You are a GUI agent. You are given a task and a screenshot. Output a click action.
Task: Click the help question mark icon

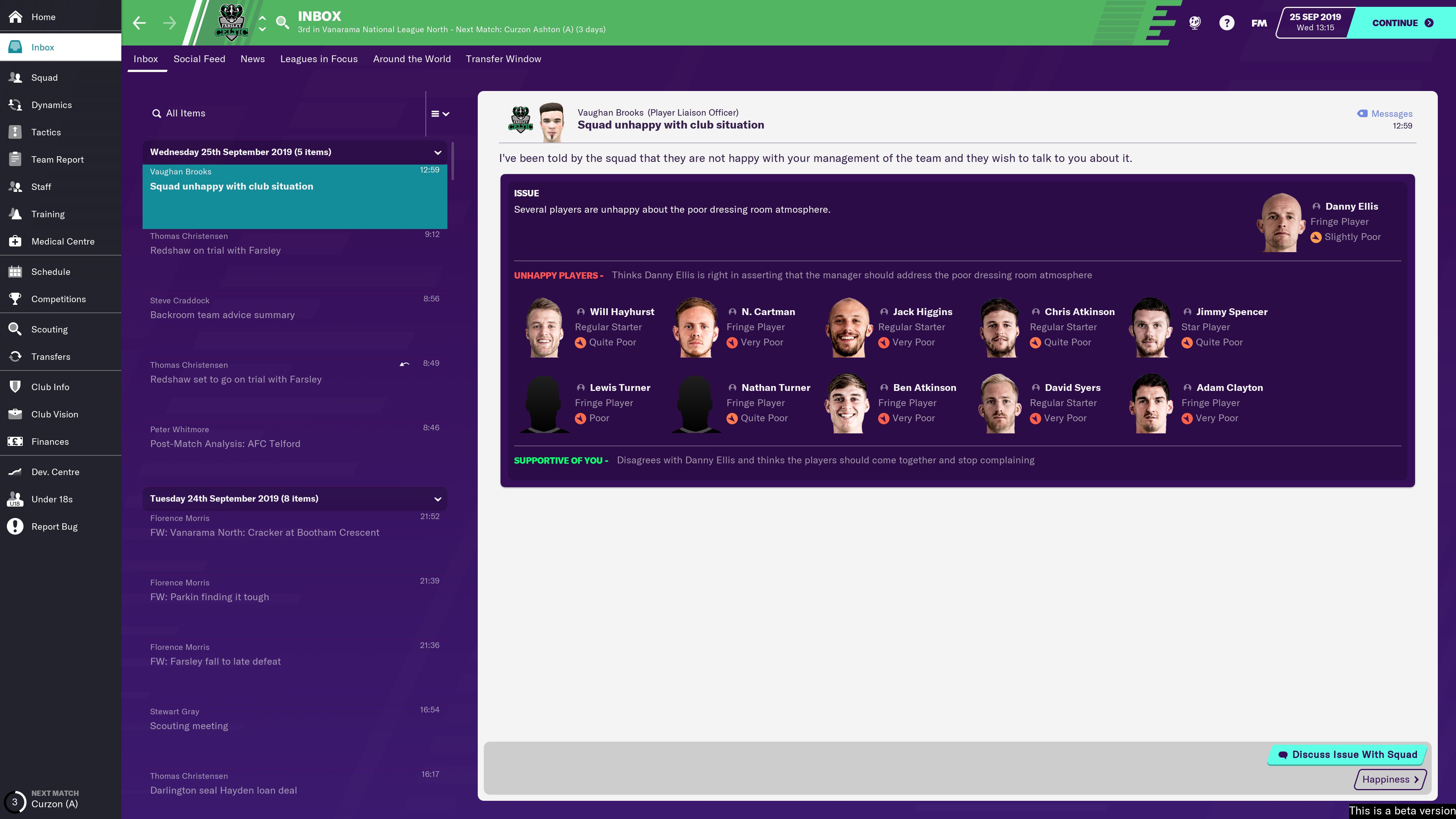(1227, 23)
